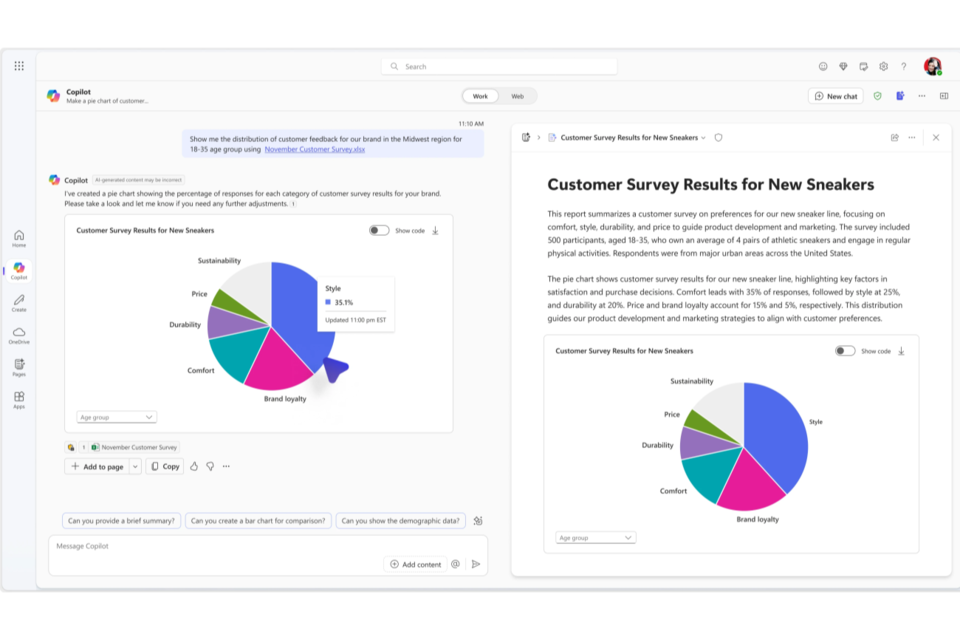Open OneDrive from the left sidebar
960x640 pixels.
click(19, 333)
